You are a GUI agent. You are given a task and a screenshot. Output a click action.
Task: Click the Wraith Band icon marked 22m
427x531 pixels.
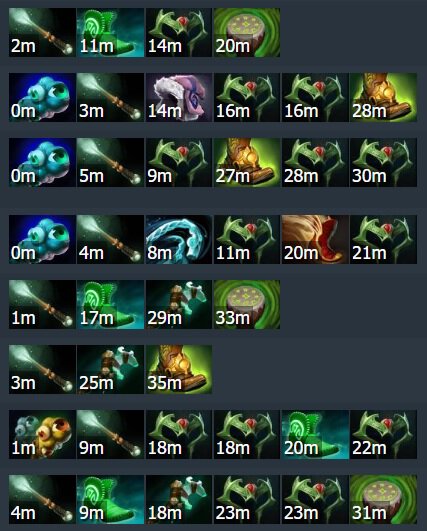point(383,434)
